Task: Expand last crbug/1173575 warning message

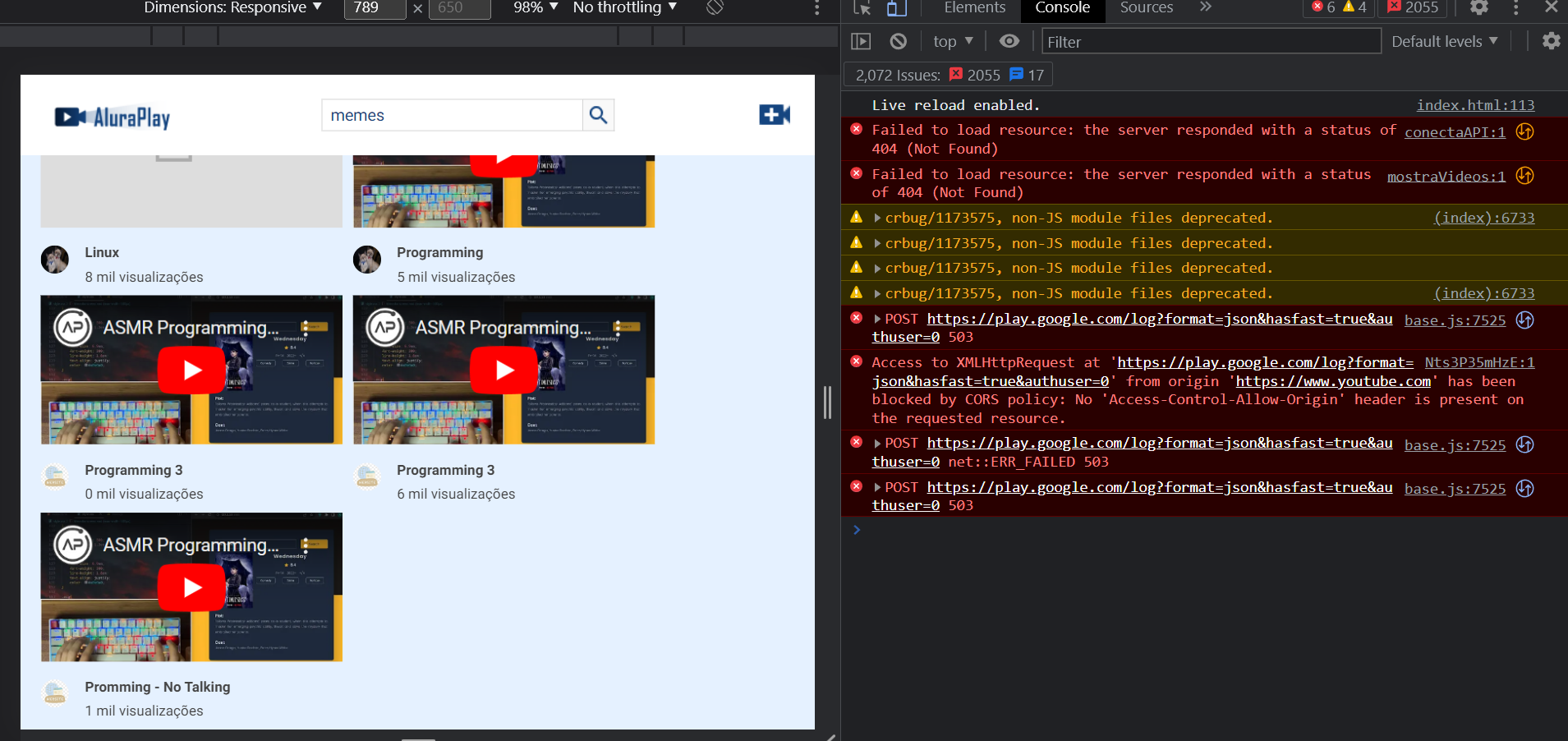Action: [878, 294]
